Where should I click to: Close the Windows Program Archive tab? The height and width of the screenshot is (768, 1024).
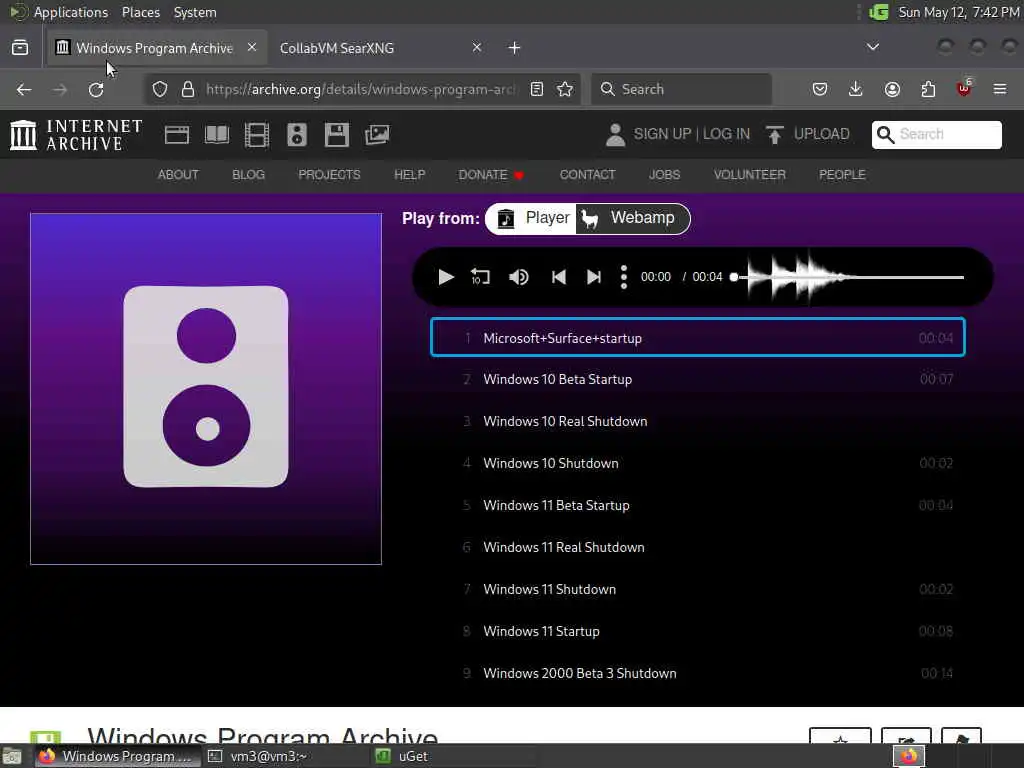(252, 47)
